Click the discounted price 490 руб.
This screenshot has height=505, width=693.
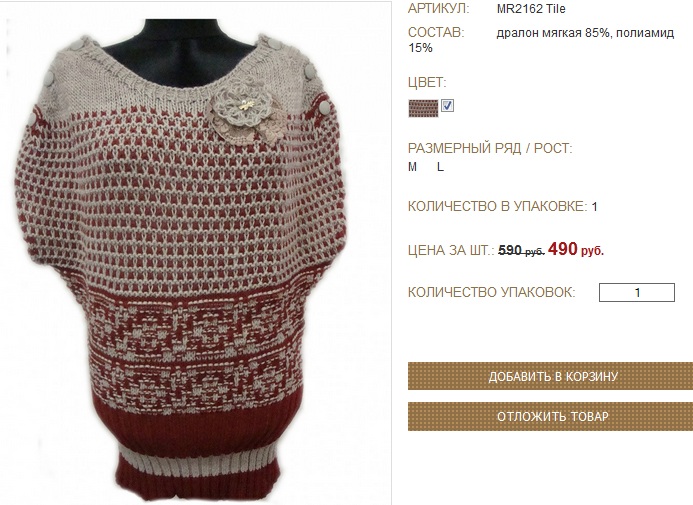[x=576, y=249]
